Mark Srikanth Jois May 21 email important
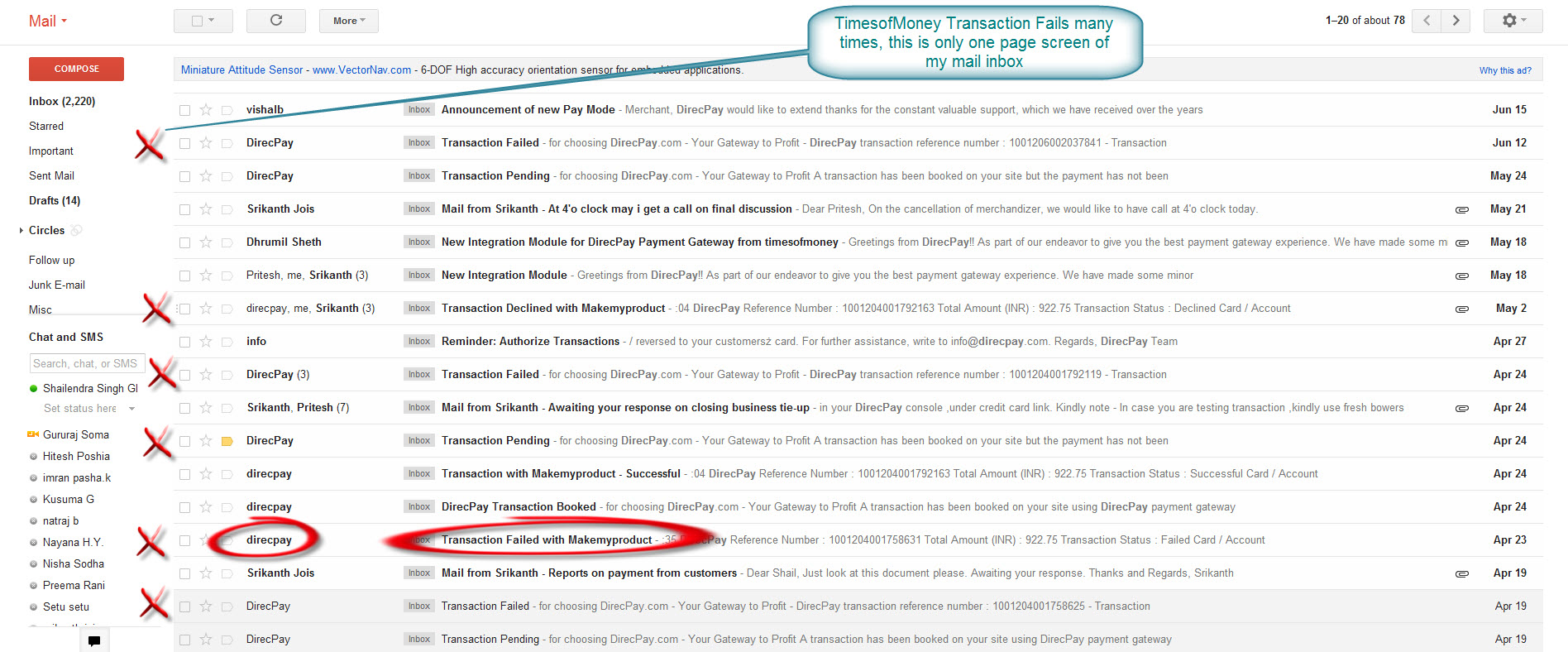This screenshot has height=652, width=1568. 227,209
